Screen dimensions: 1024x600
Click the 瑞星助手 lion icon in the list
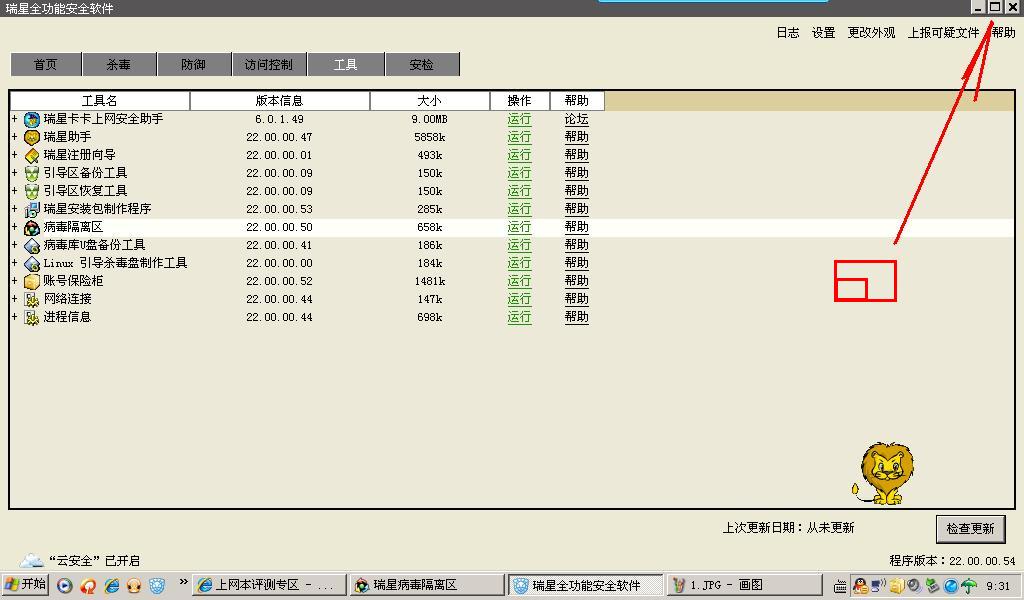[x=31, y=137]
